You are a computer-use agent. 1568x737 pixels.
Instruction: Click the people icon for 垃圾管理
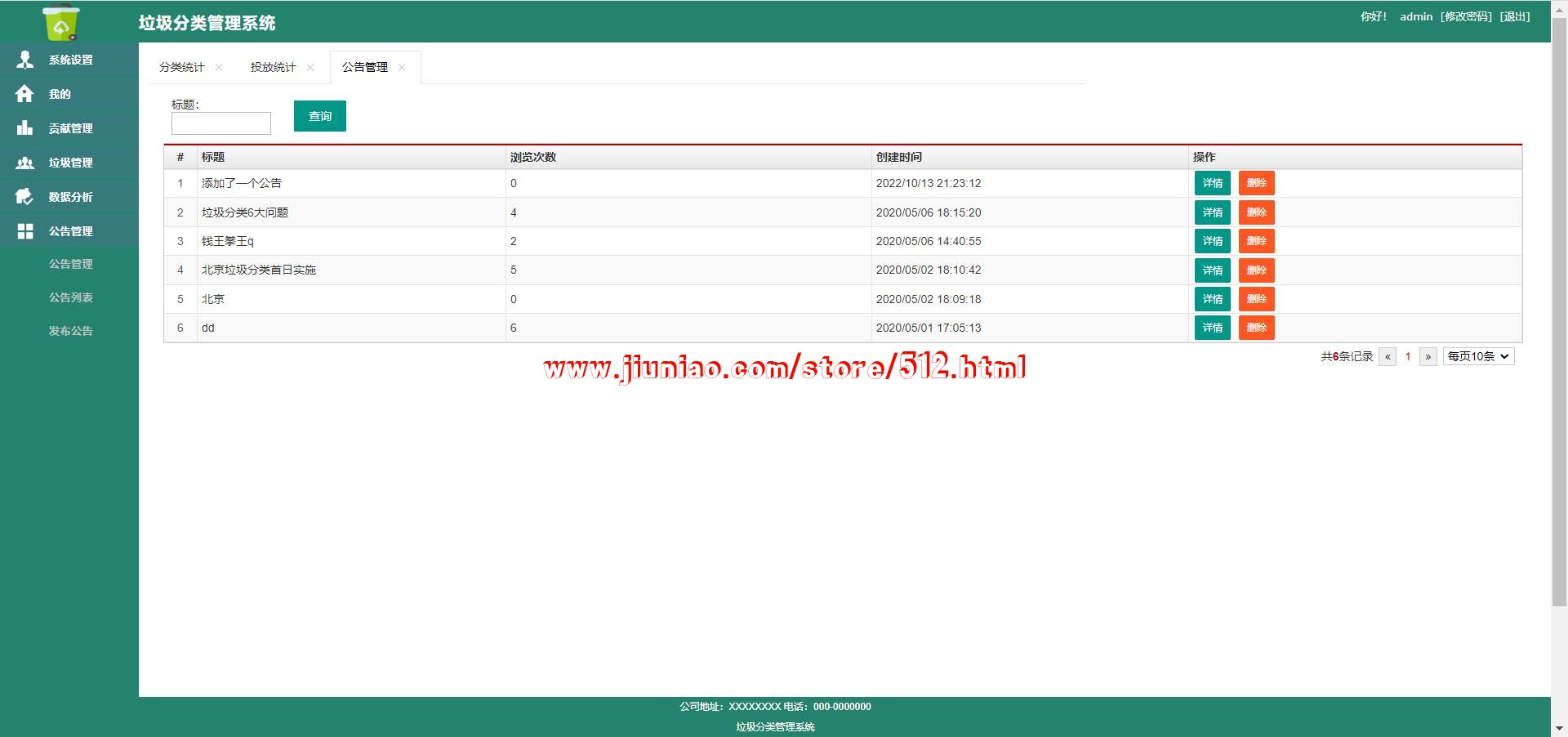[25, 163]
